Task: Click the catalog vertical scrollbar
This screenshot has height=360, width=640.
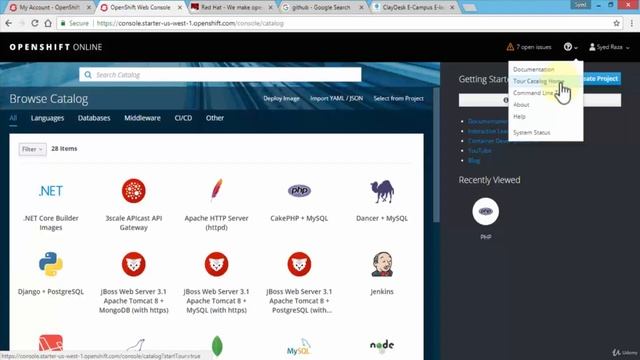Action: coord(436,154)
